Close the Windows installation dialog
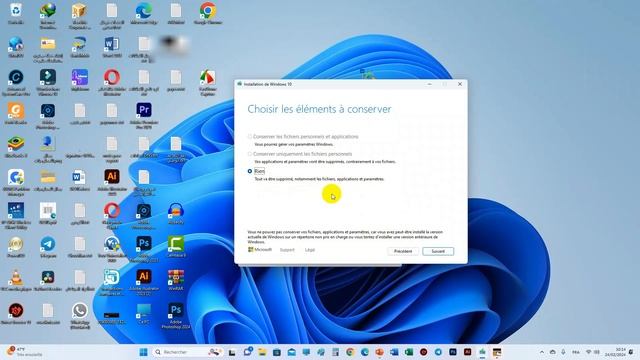 click(x=460, y=84)
